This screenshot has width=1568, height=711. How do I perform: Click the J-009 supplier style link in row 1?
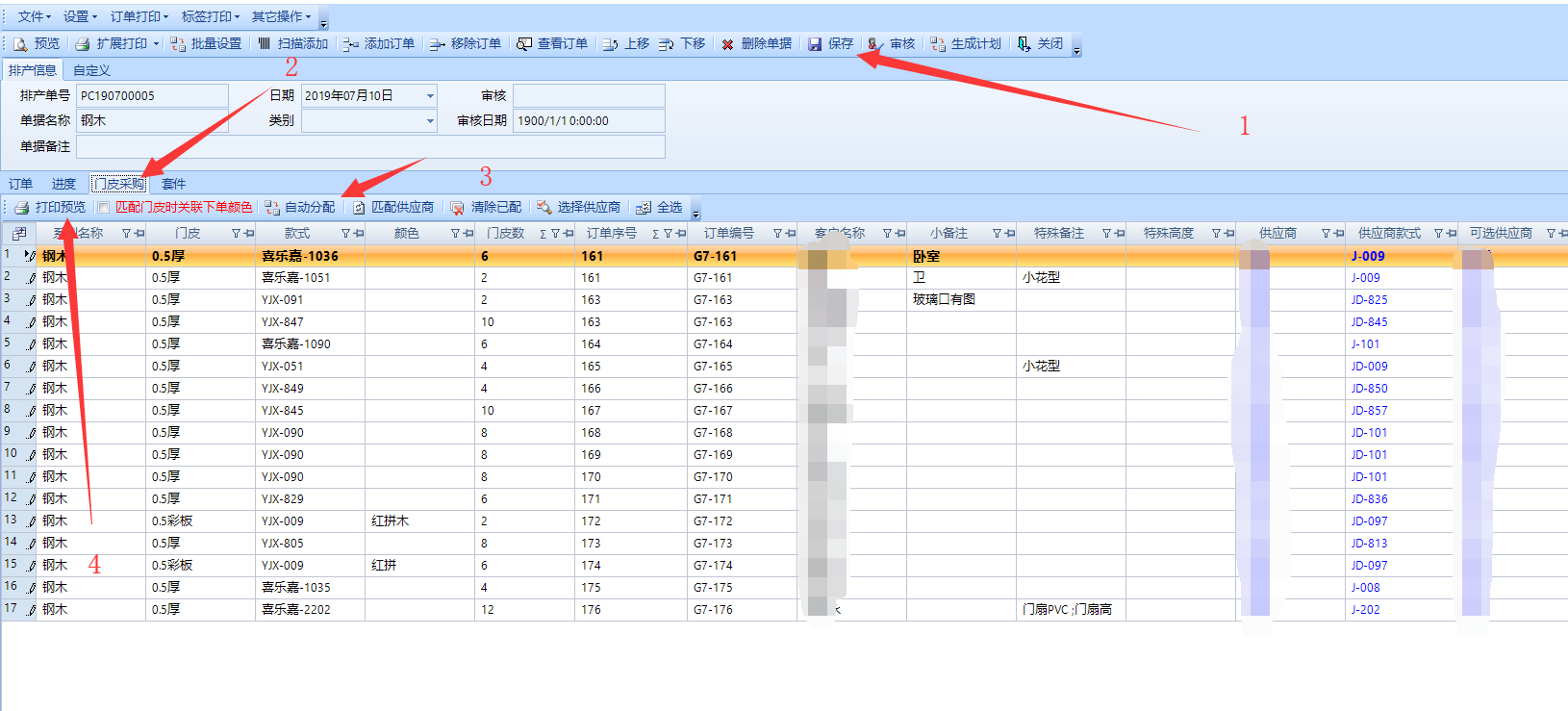tap(1367, 256)
